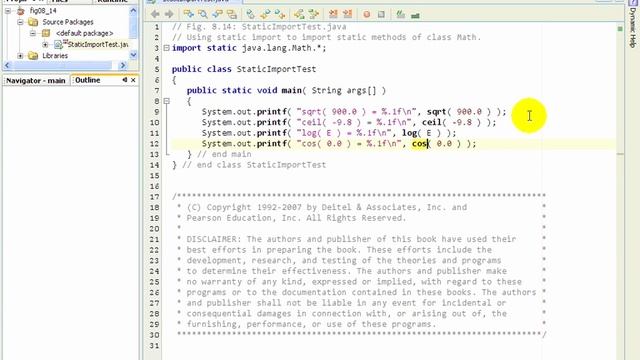This screenshot has width=640, height=360.
Task: Click the Find Next Occurrence icon
Action: tap(217, 14)
